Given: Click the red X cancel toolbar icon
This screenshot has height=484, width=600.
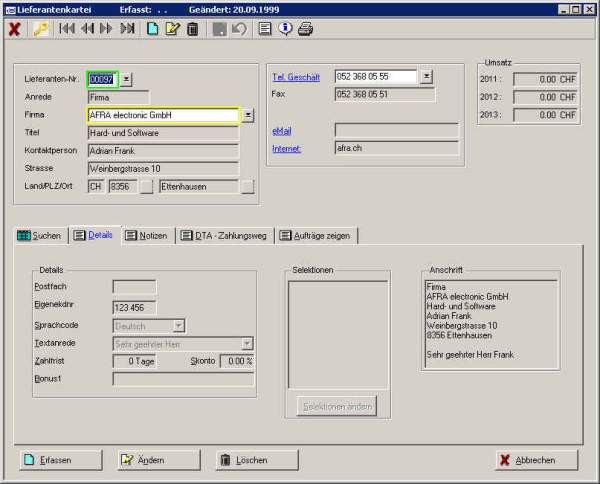Looking at the screenshot, I should tap(14, 29).
